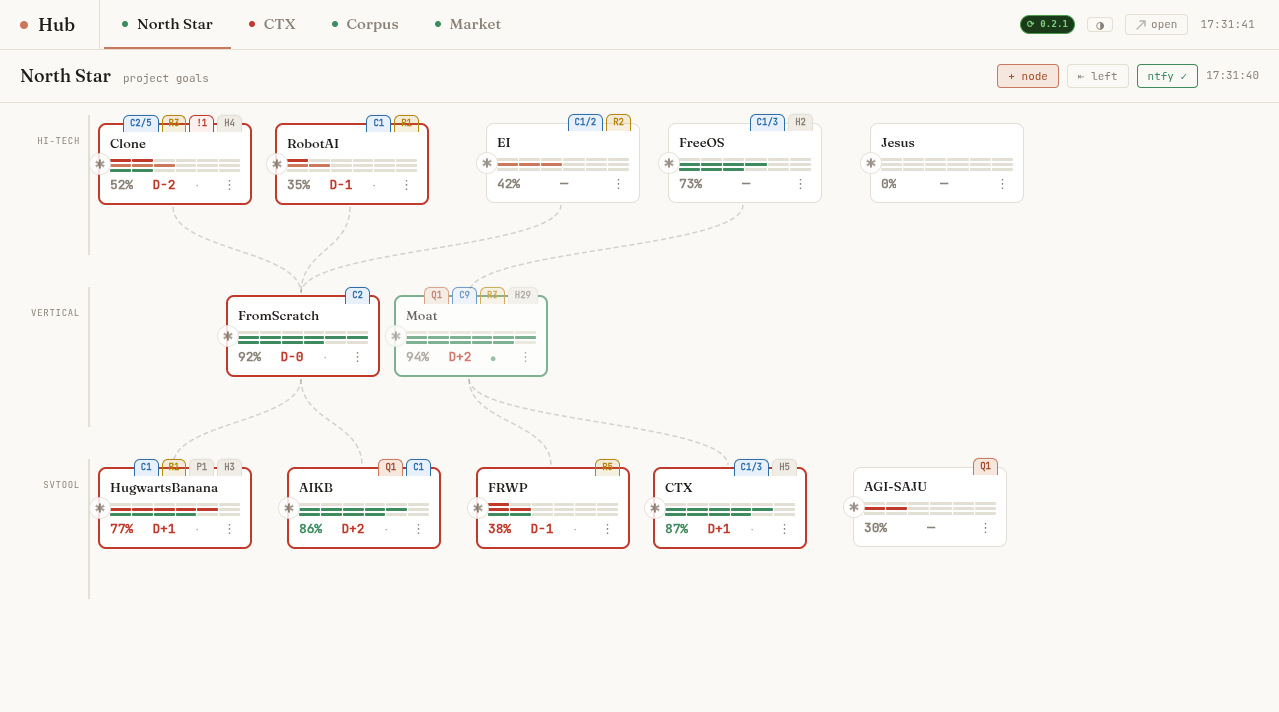Open the three-dot menu on FreeOS node
This screenshot has height=712, width=1279.
coord(800,184)
